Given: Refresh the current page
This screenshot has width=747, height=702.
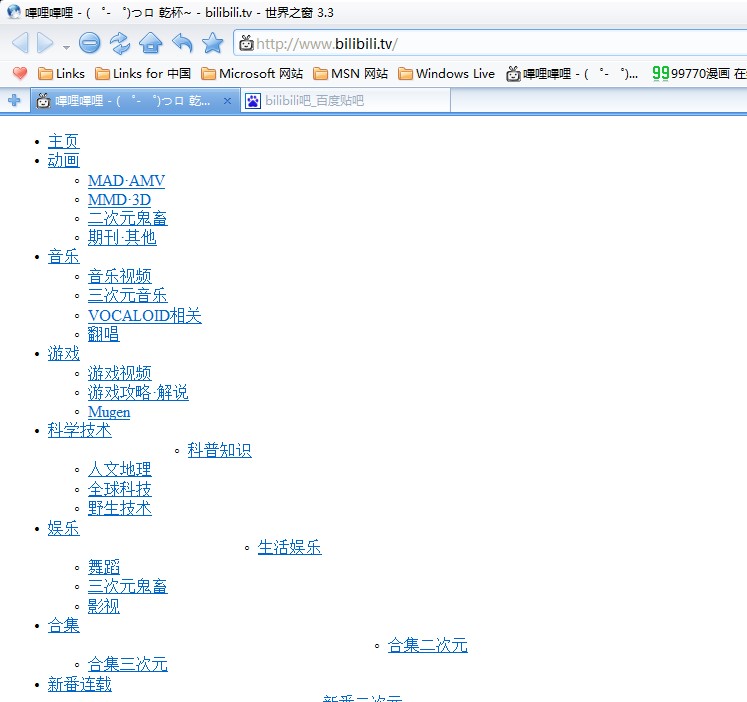Looking at the screenshot, I should point(120,43).
